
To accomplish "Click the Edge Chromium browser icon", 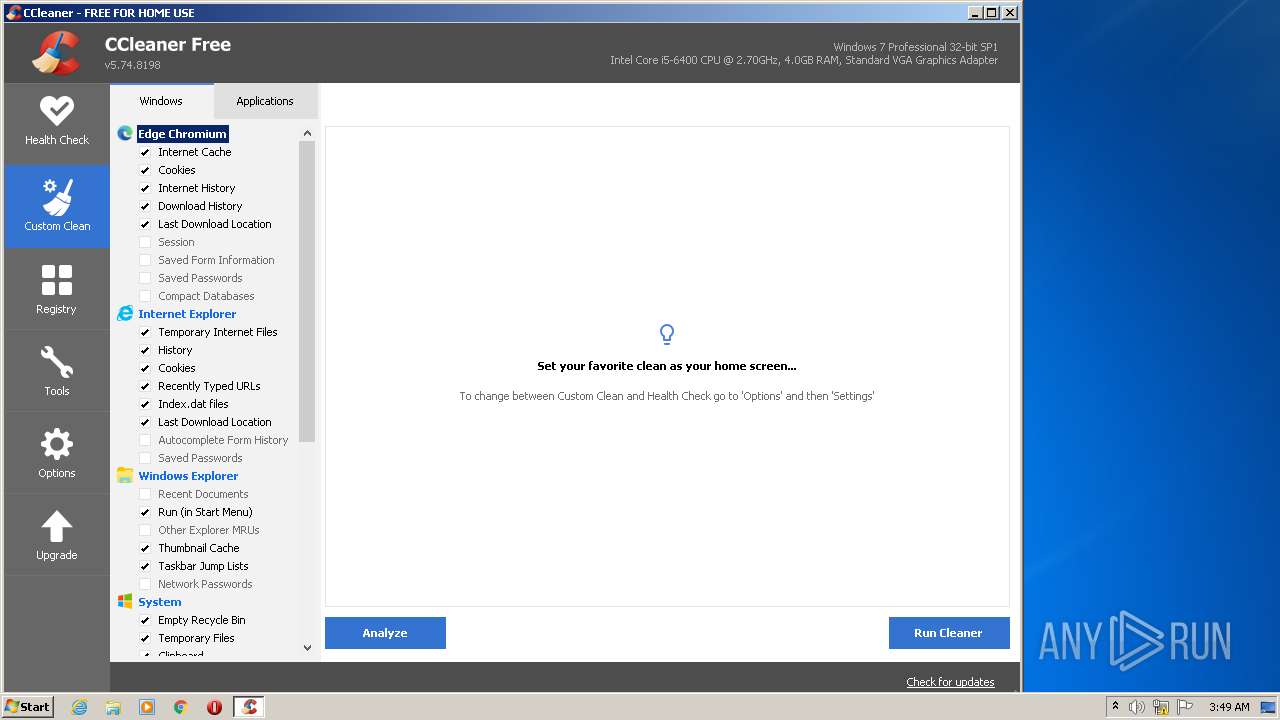I will pos(125,134).
